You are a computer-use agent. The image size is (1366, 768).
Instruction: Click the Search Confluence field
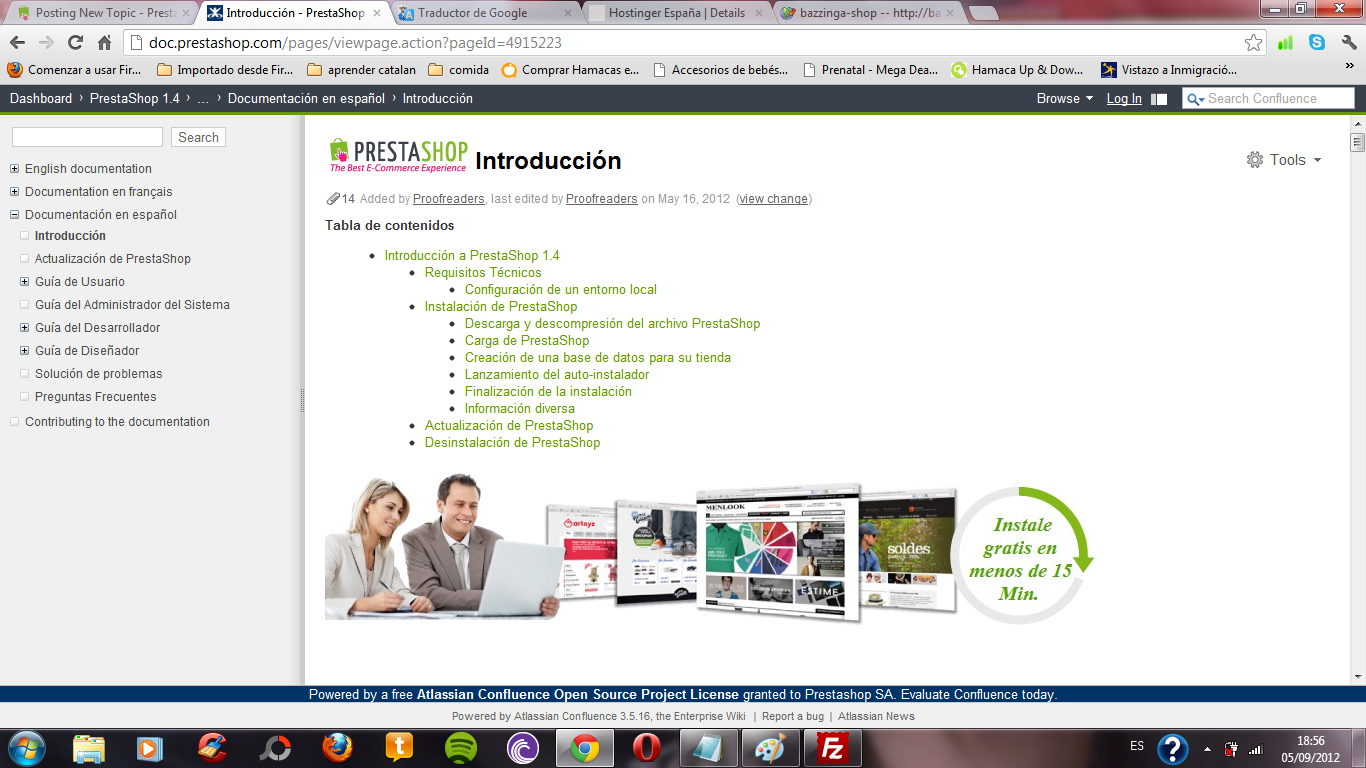pos(1268,98)
